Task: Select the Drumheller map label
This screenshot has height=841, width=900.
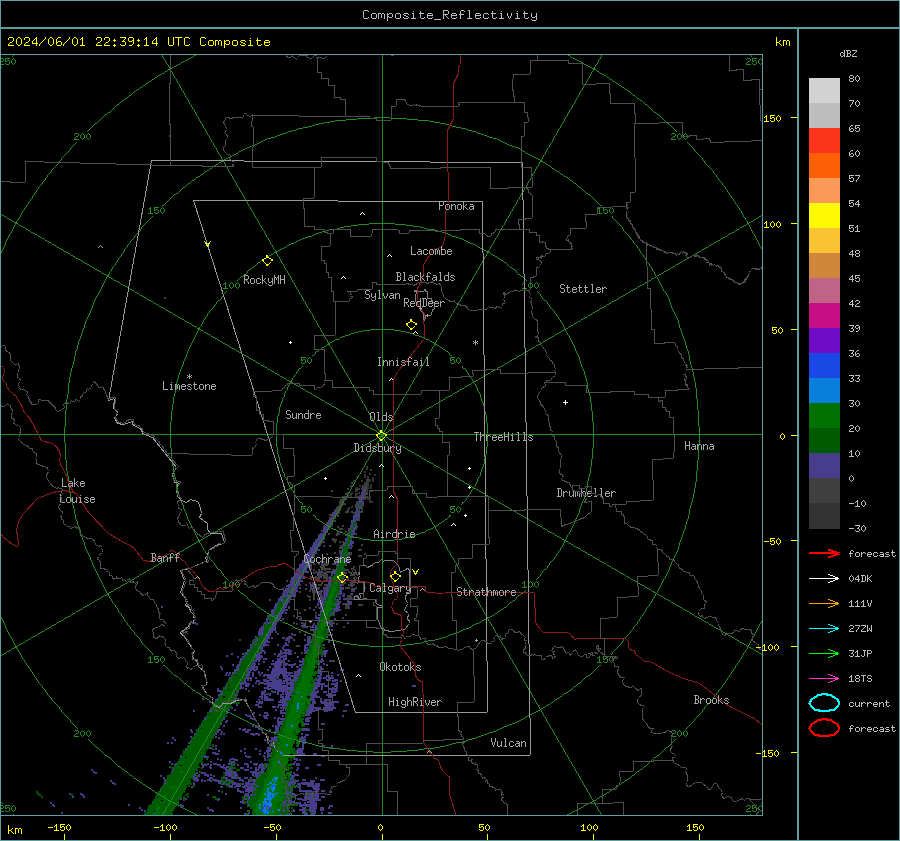Action: [586, 493]
